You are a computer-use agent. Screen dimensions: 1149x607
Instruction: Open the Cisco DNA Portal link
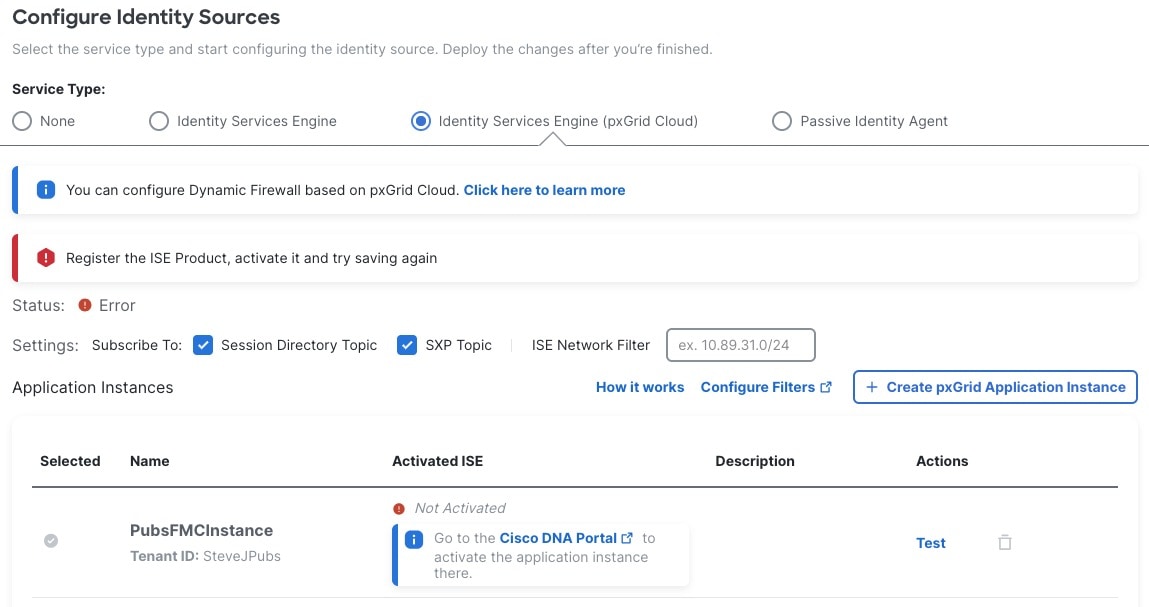click(x=558, y=538)
